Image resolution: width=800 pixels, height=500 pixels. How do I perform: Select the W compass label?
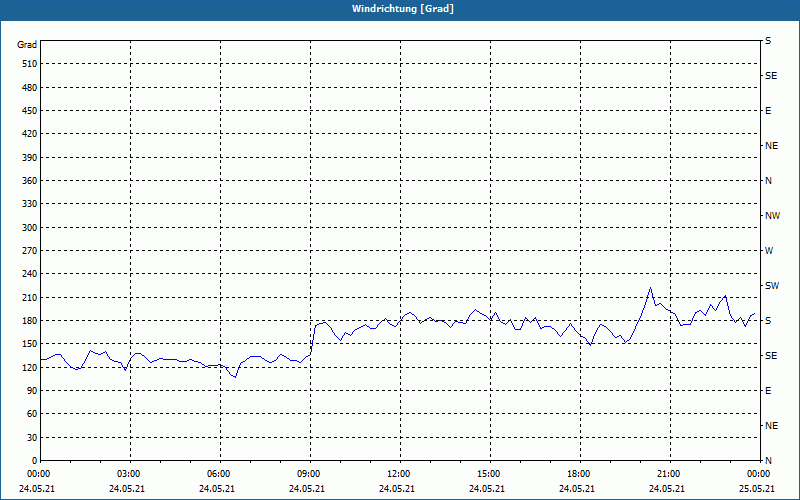[x=769, y=251]
